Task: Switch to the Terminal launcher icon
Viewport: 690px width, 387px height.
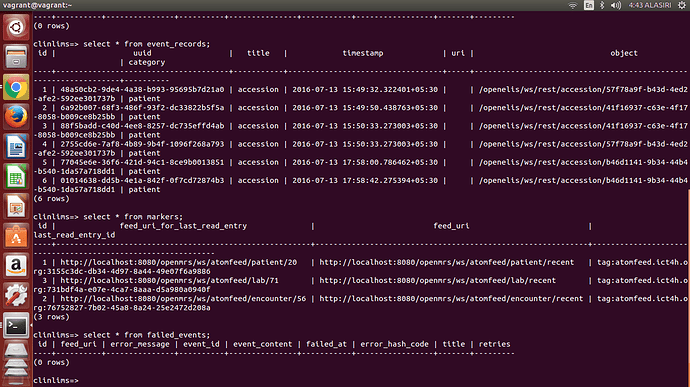Action: click(x=16, y=326)
